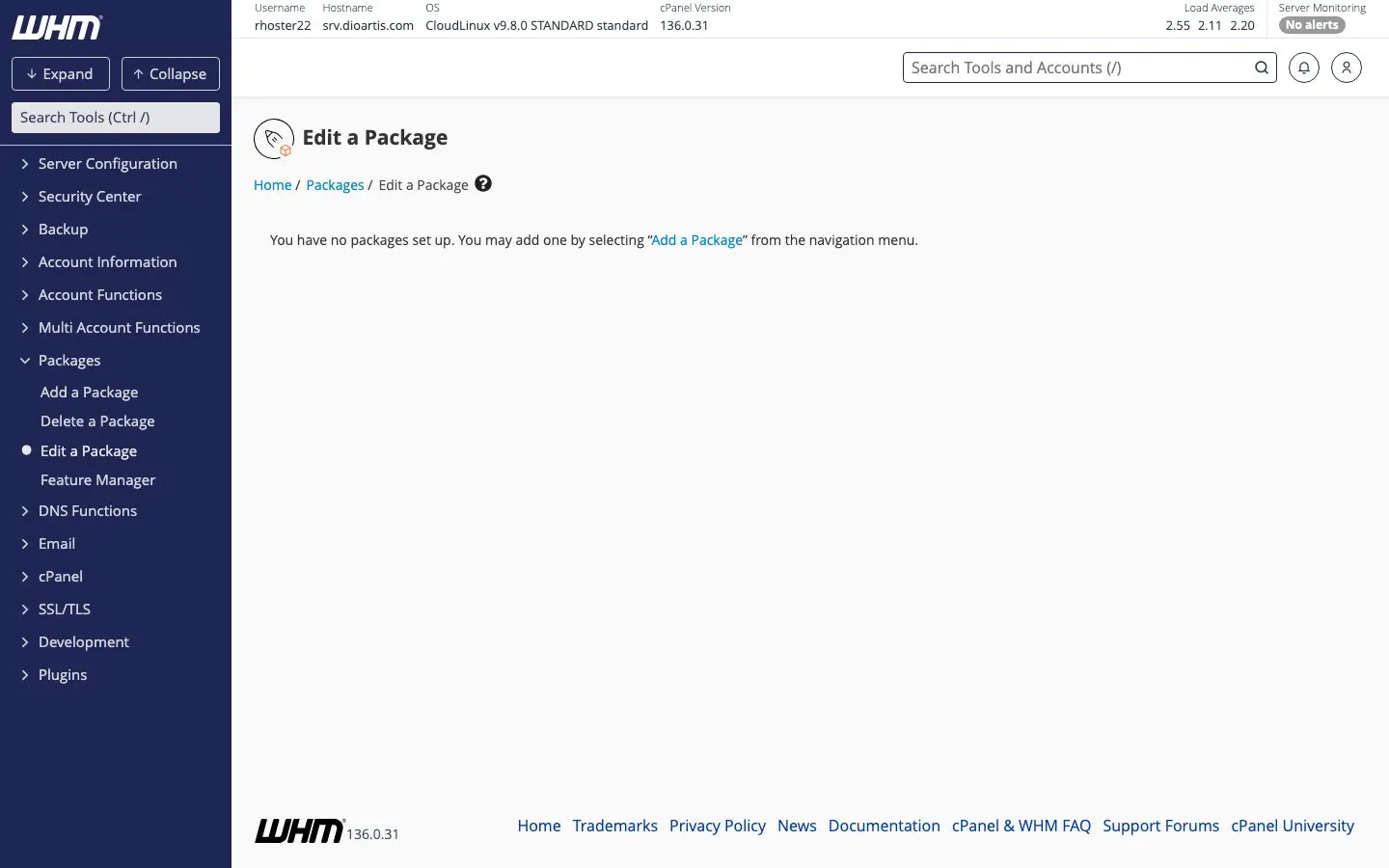
Task: Open footer cPanel University link
Action: pyautogui.click(x=1293, y=826)
